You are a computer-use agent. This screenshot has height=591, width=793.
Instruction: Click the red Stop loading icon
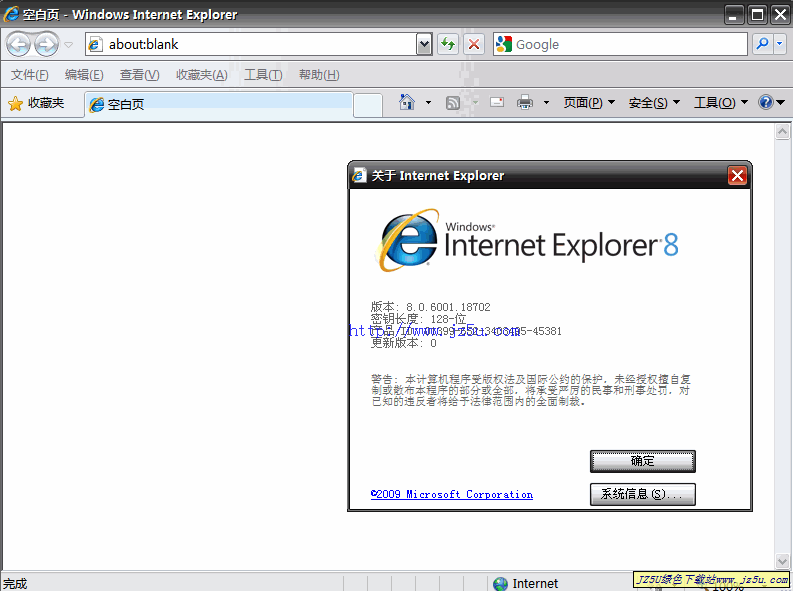474,44
